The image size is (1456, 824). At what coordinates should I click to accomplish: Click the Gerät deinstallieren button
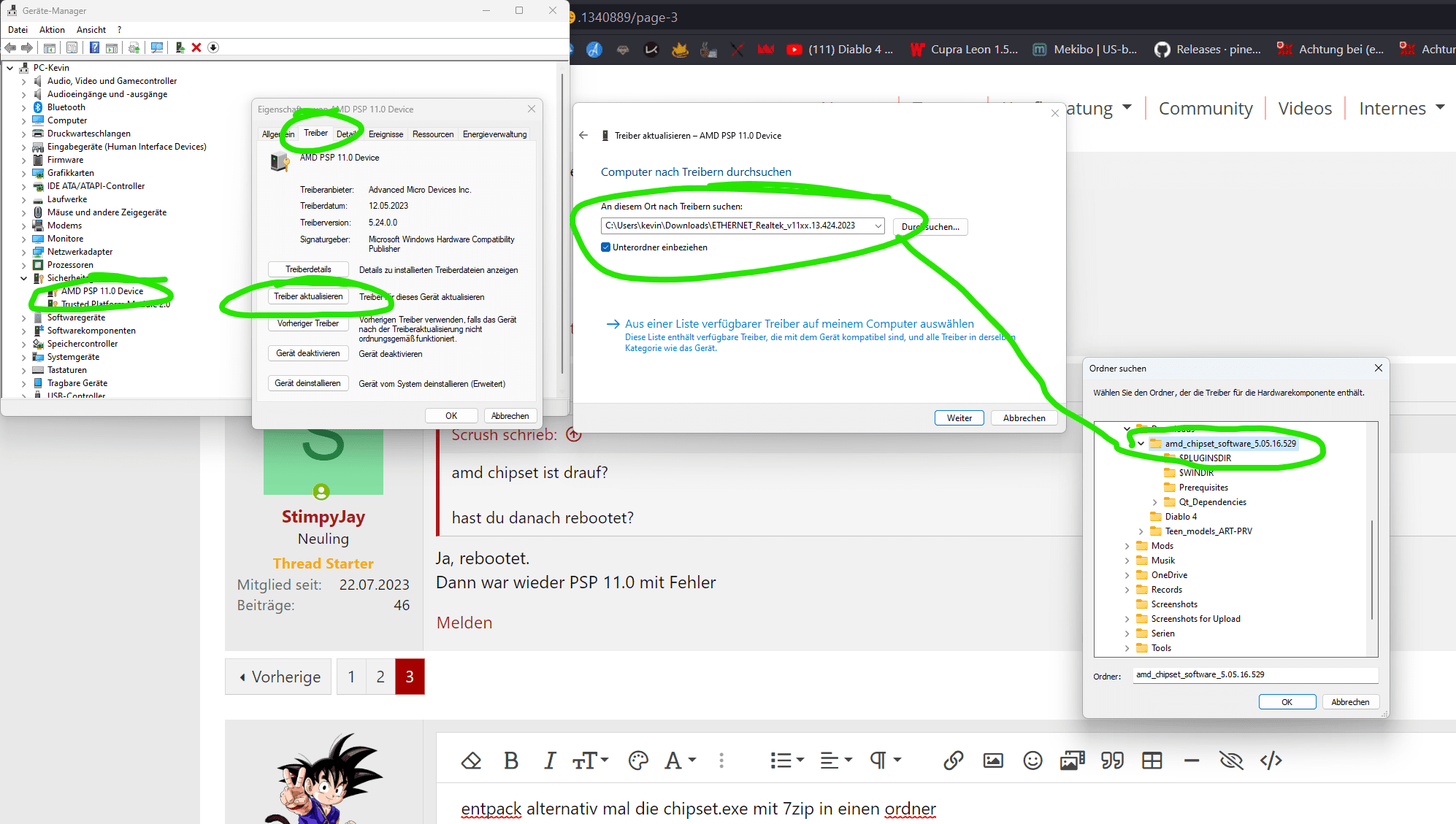point(308,383)
